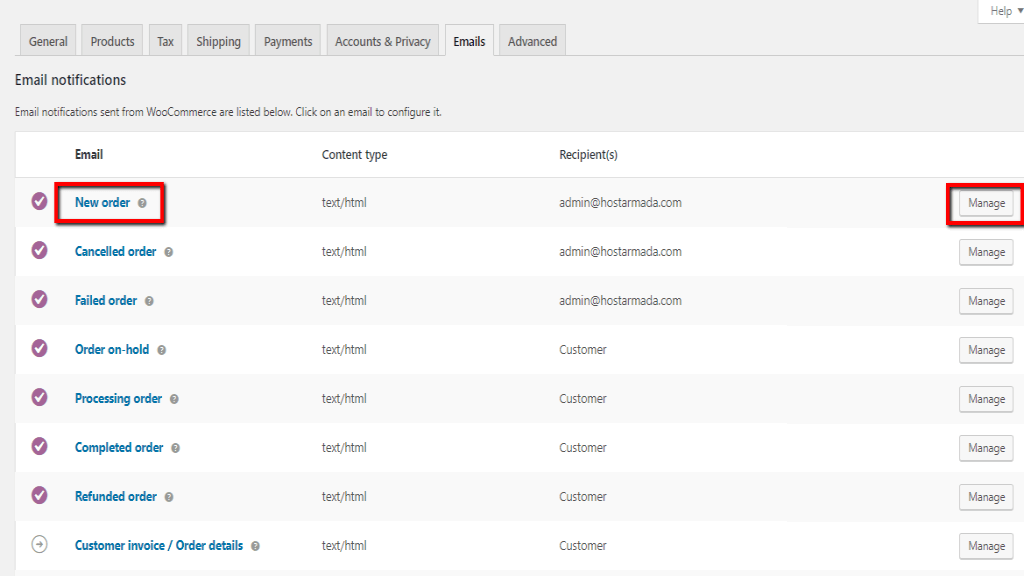Expand the Help dropdown at top right
This screenshot has height=576, width=1024.
pyautogui.click(x=999, y=11)
